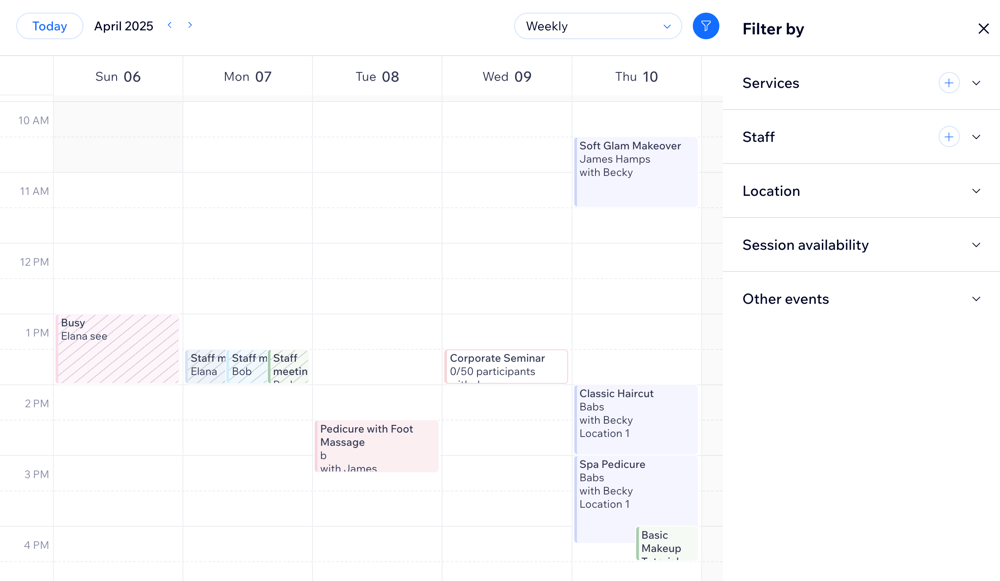Expand the Location filter section
1000x581 pixels.
pos(976,191)
